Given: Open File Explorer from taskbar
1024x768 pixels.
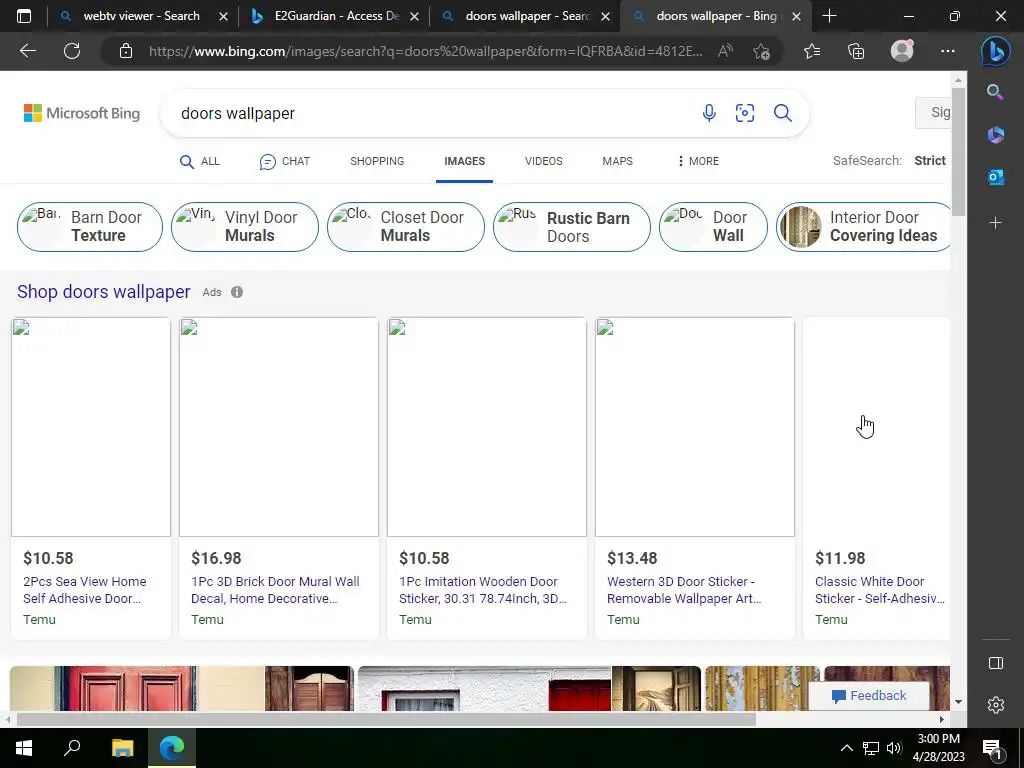Looking at the screenshot, I should pyautogui.click(x=122, y=748).
